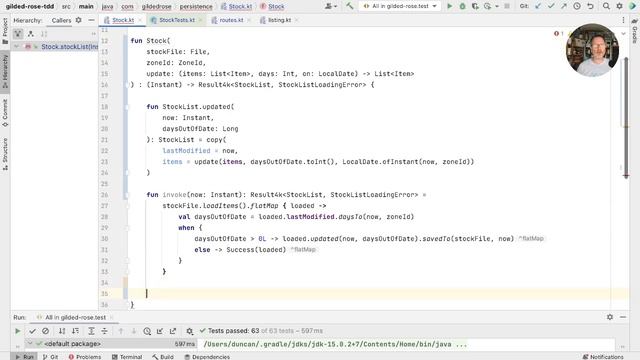
Task: Click the Build Project hammer icon
Action: click(x=350, y=6)
